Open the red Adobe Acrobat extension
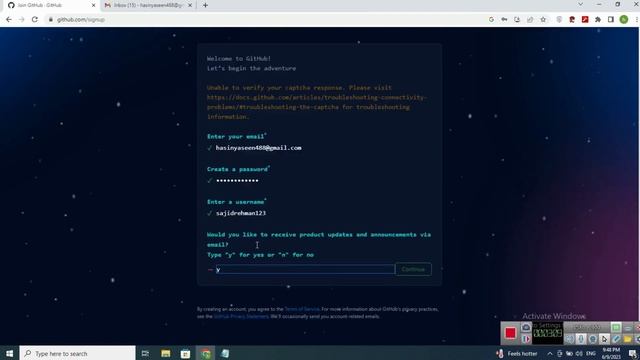This screenshot has width=640, height=360. point(585,19)
